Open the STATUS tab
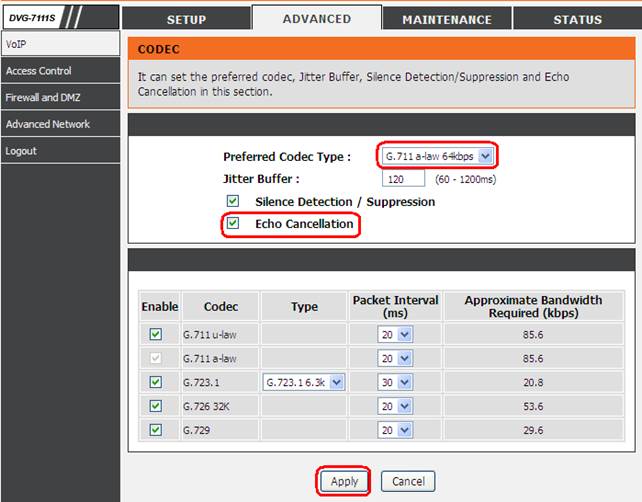This screenshot has height=502, width=642. [578, 19]
